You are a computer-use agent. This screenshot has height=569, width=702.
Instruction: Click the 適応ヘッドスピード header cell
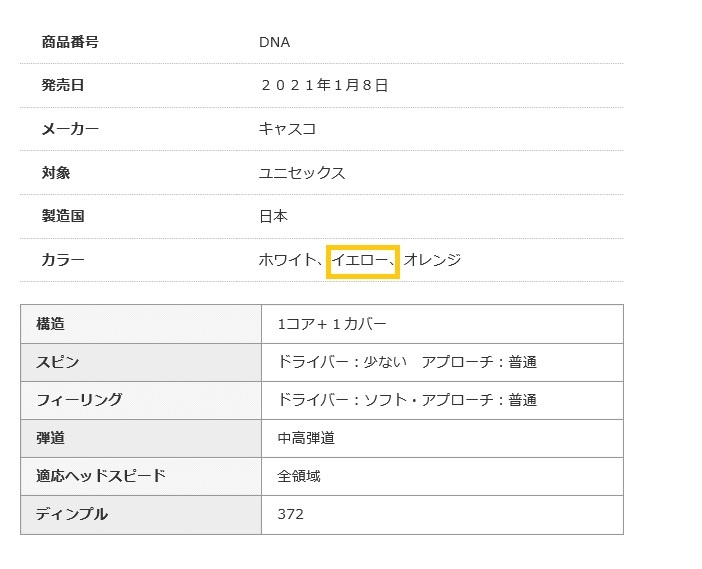click(100, 476)
